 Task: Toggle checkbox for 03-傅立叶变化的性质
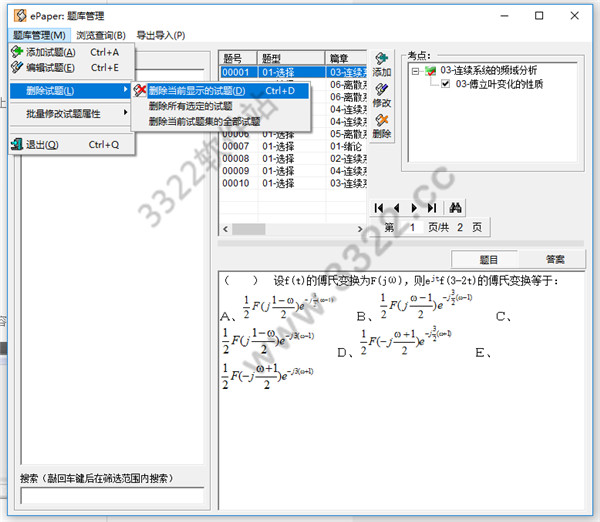click(x=445, y=83)
